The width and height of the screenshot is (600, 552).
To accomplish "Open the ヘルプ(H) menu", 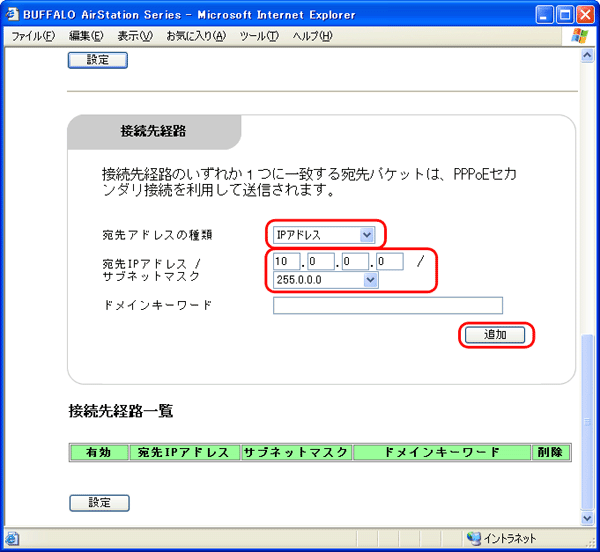I will click(x=312, y=36).
